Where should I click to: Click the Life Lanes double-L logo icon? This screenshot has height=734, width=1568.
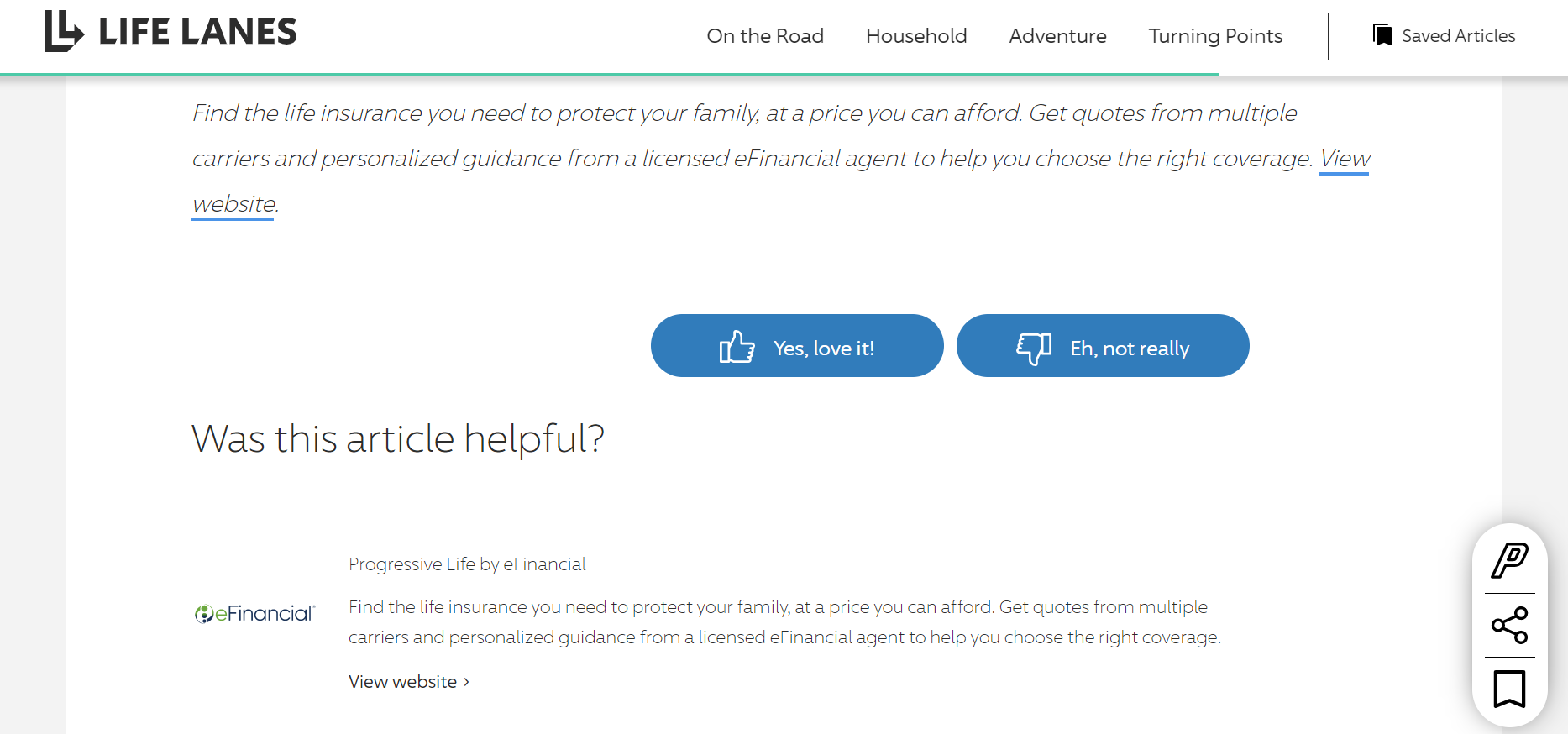coord(63,31)
